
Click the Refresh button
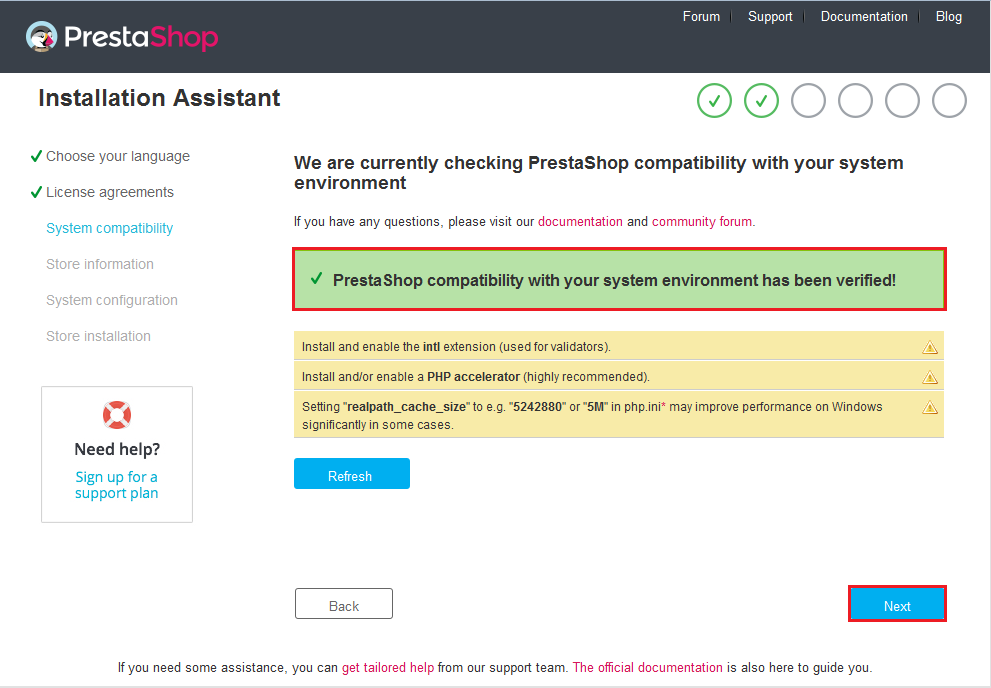tap(351, 474)
